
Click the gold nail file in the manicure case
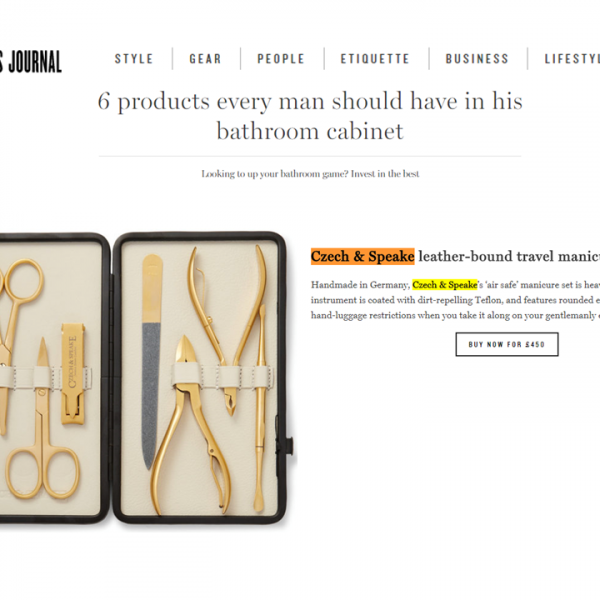[x=152, y=362]
